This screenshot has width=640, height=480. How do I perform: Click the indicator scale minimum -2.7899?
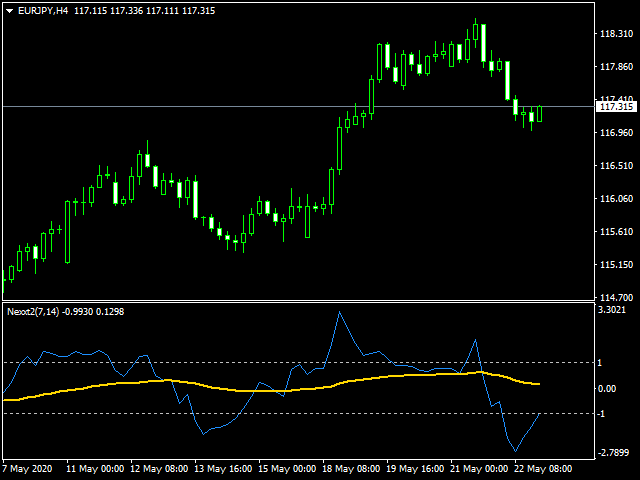pyautogui.click(x=613, y=453)
